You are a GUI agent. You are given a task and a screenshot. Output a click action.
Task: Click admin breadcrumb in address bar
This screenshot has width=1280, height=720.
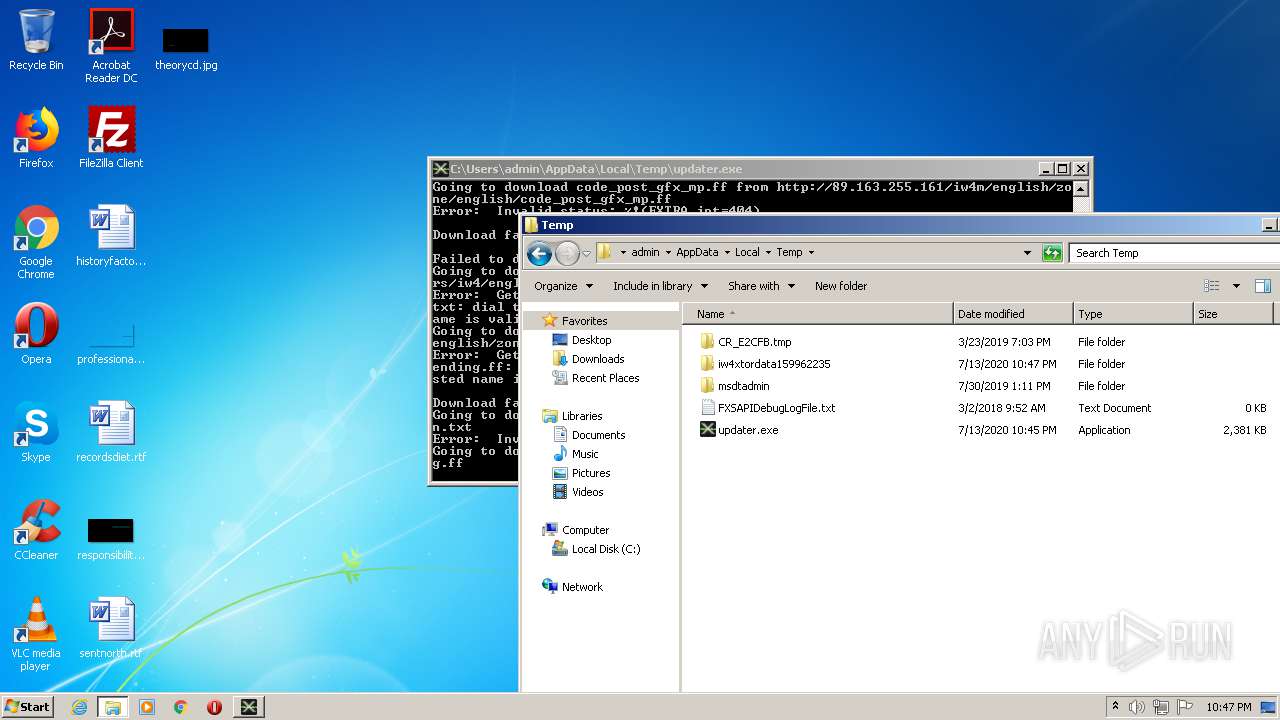tap(645, 252)
